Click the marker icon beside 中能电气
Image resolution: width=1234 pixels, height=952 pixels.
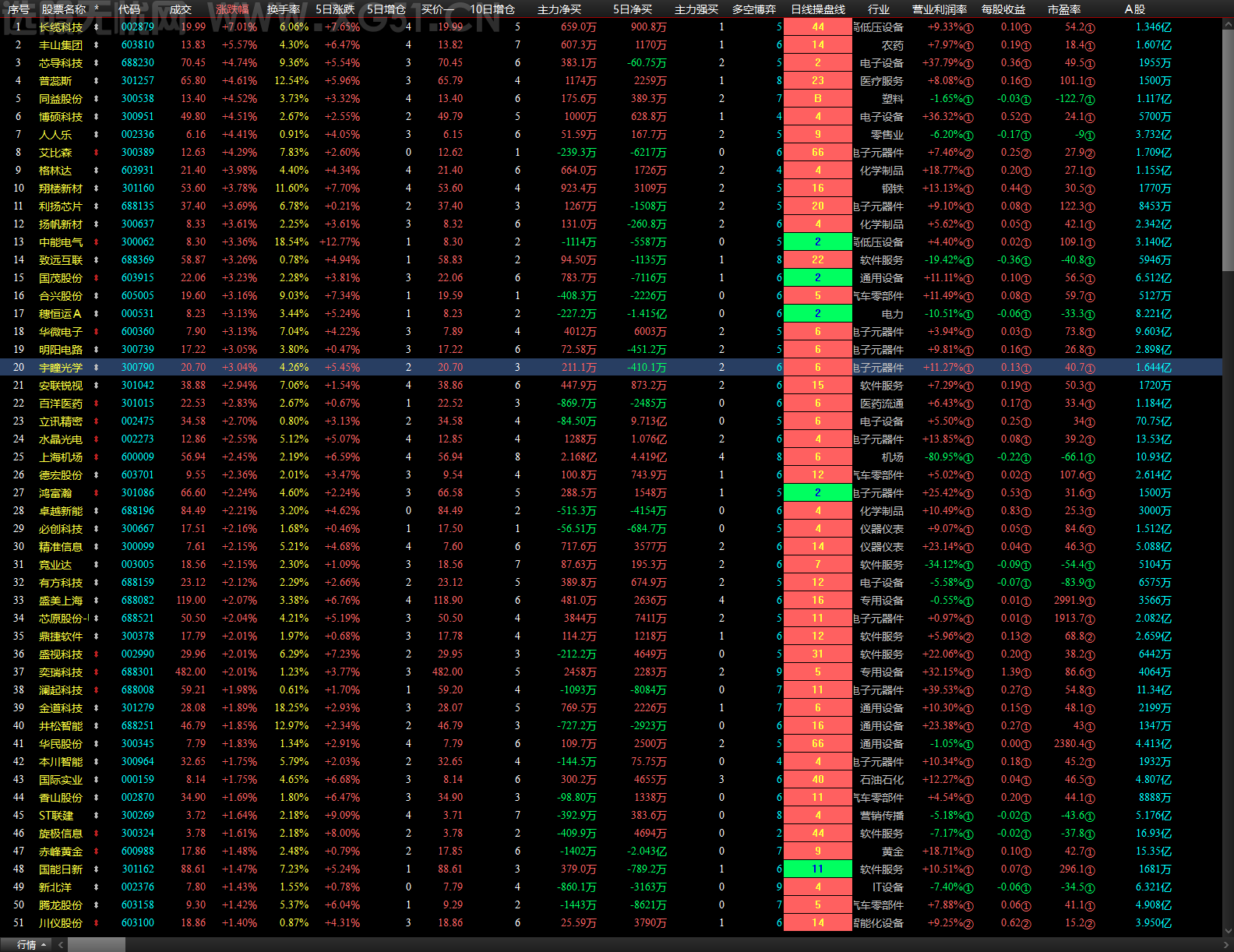[x=97, y=242]
